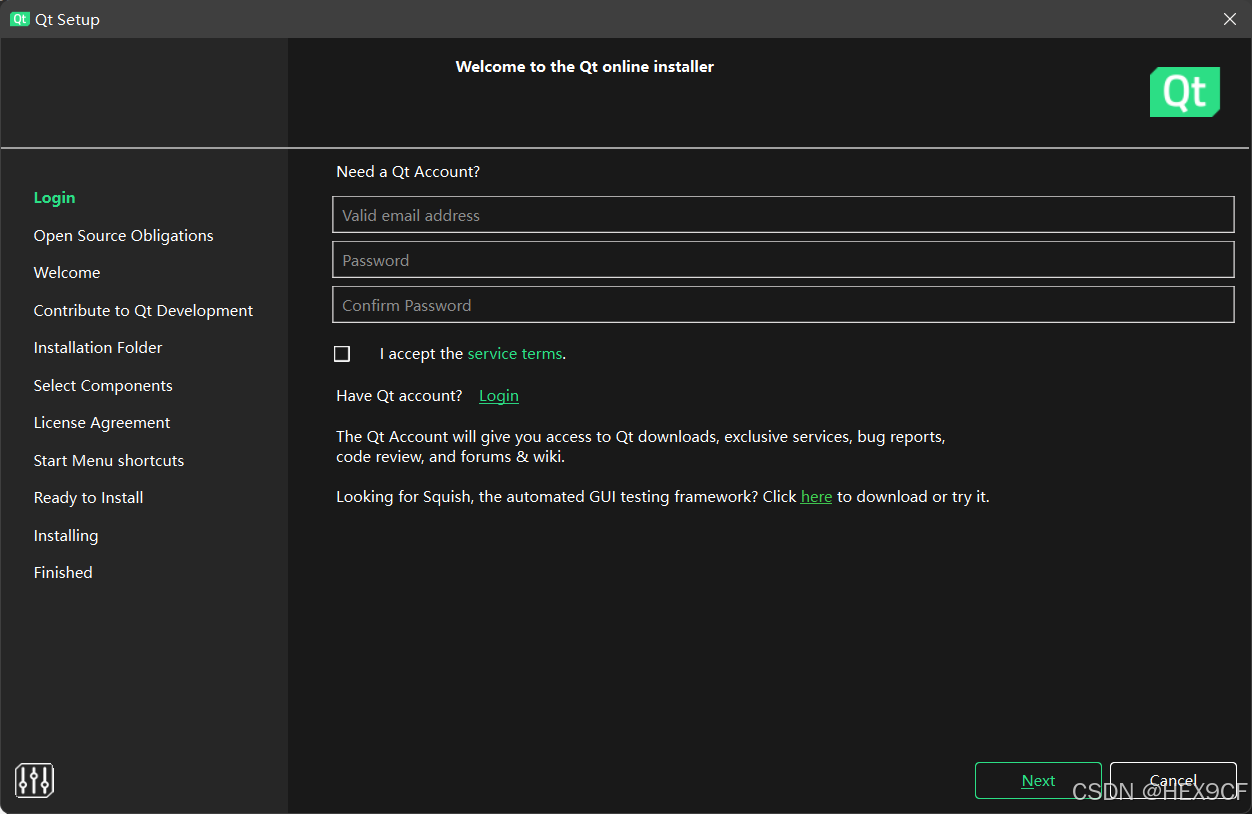1252x814 pixels.
Task: Select Ready to Install step
Action: (89, 498)
